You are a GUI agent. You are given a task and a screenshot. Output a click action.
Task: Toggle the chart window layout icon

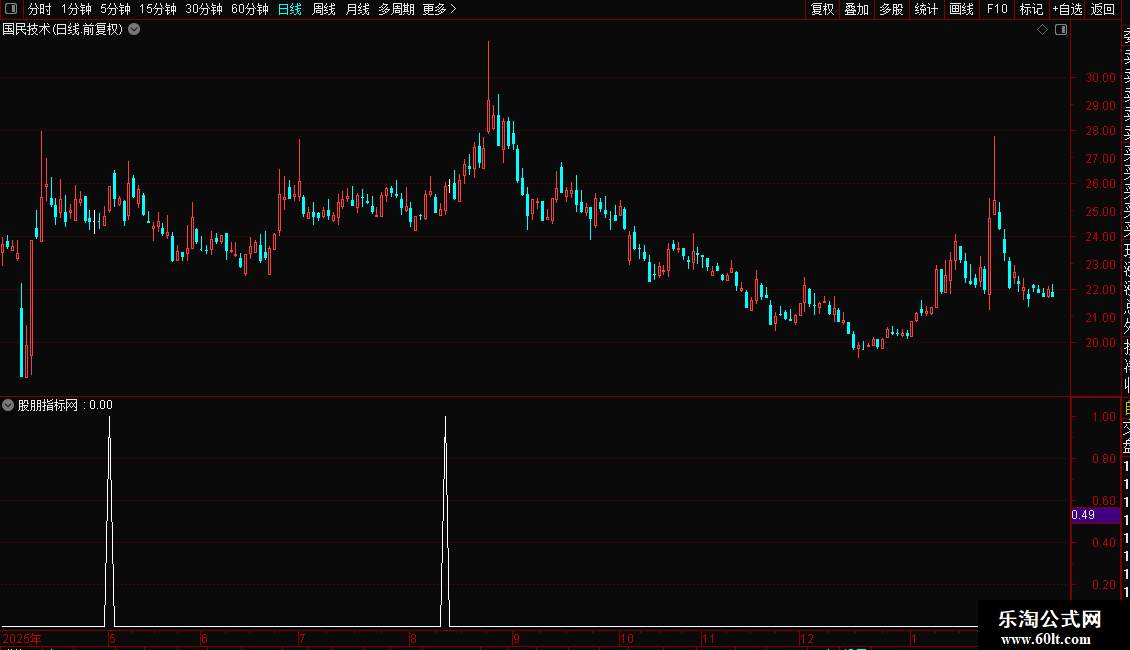[1061, 30]
